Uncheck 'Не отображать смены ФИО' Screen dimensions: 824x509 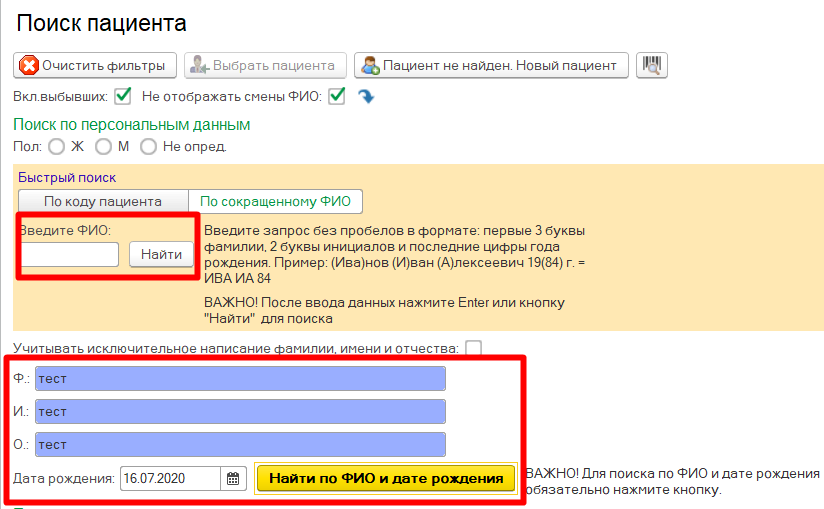pyautogui.click(x=338, y=97)
